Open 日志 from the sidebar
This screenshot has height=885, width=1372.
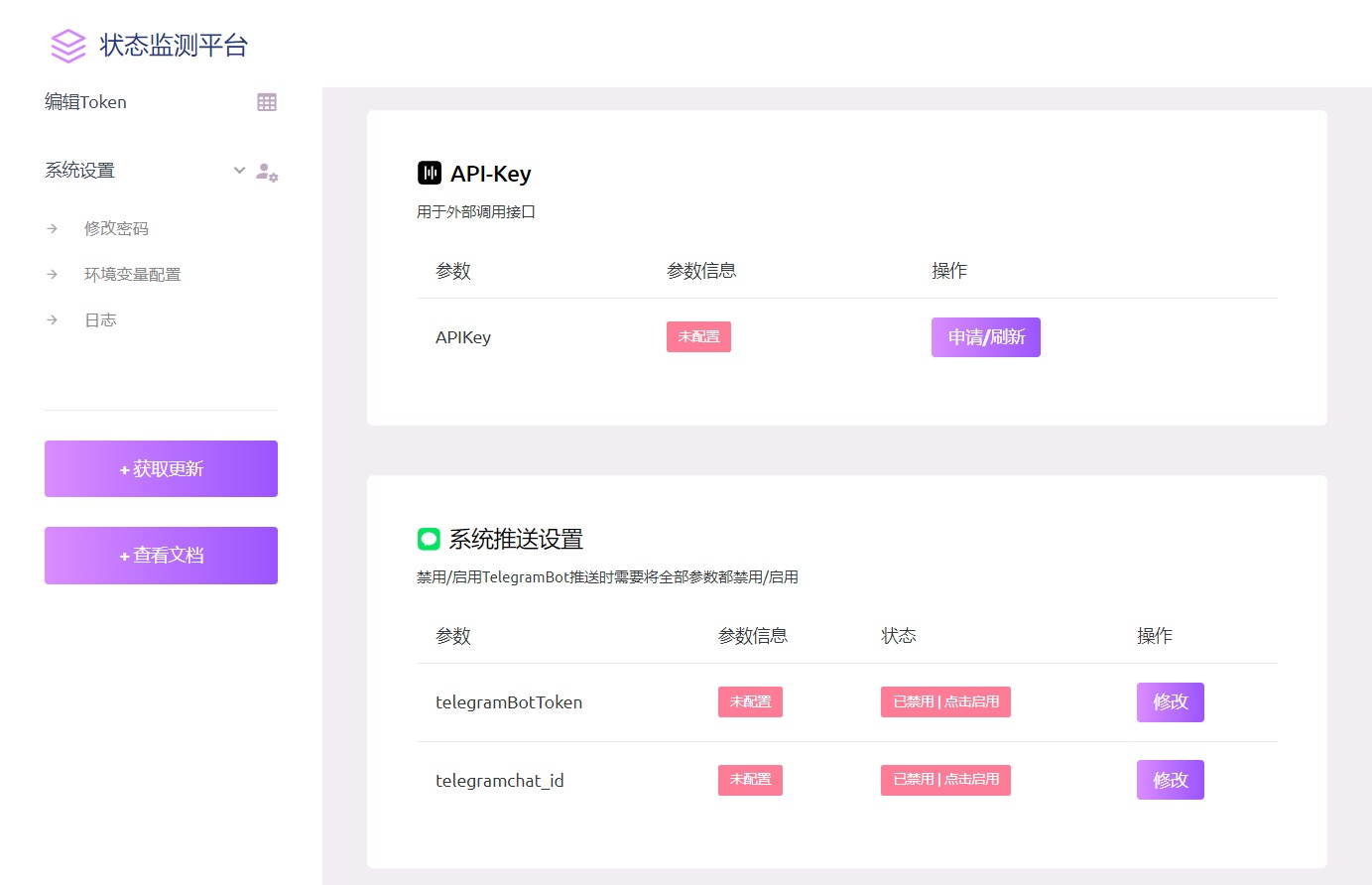pyautogui.click(x=100, y=319)
